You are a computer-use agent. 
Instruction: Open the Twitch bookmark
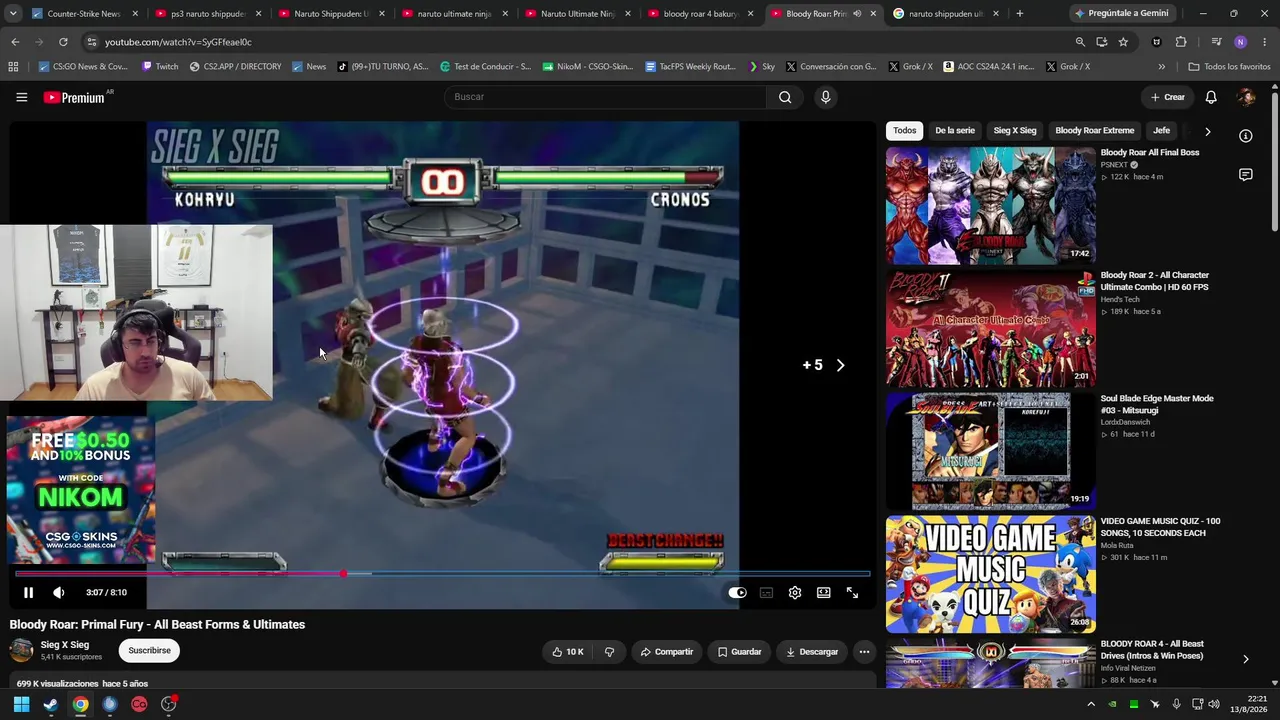160,67
